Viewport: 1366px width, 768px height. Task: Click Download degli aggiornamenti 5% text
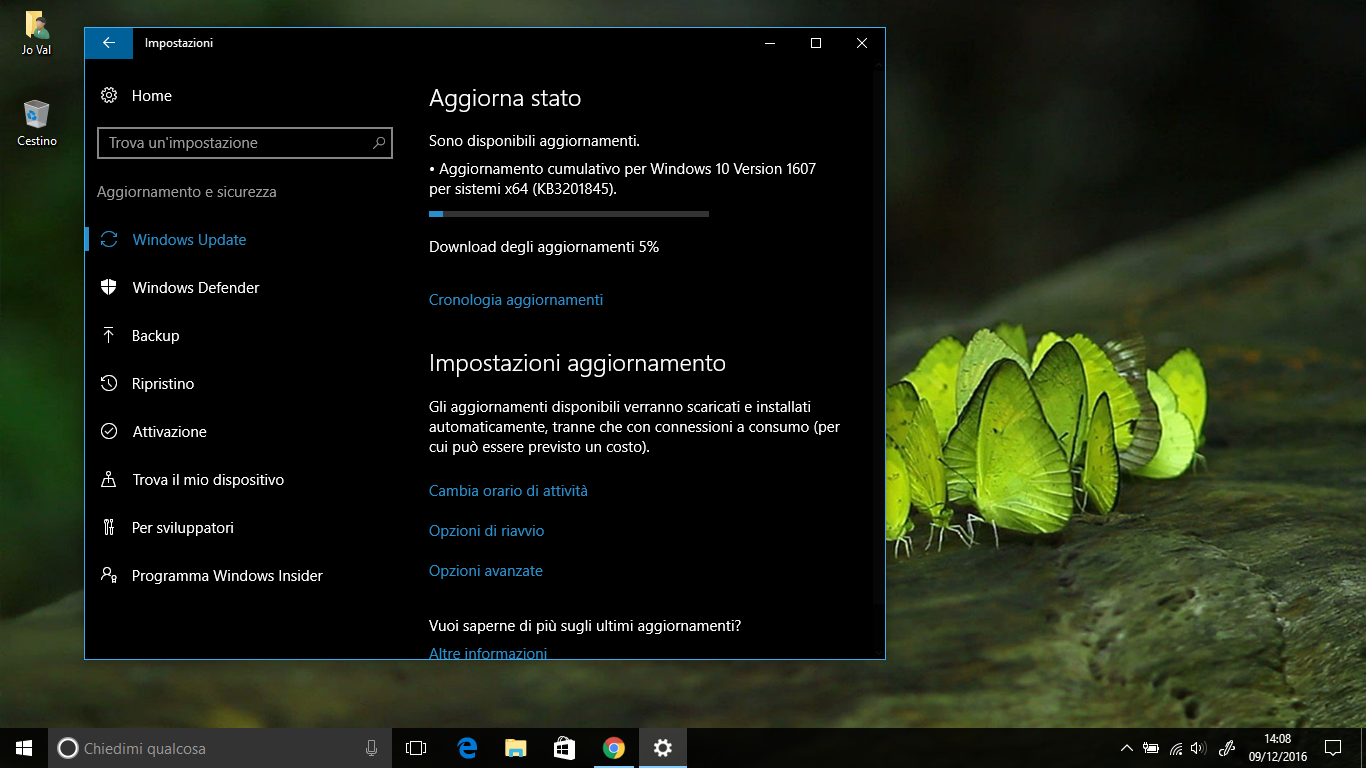[544, 247]
